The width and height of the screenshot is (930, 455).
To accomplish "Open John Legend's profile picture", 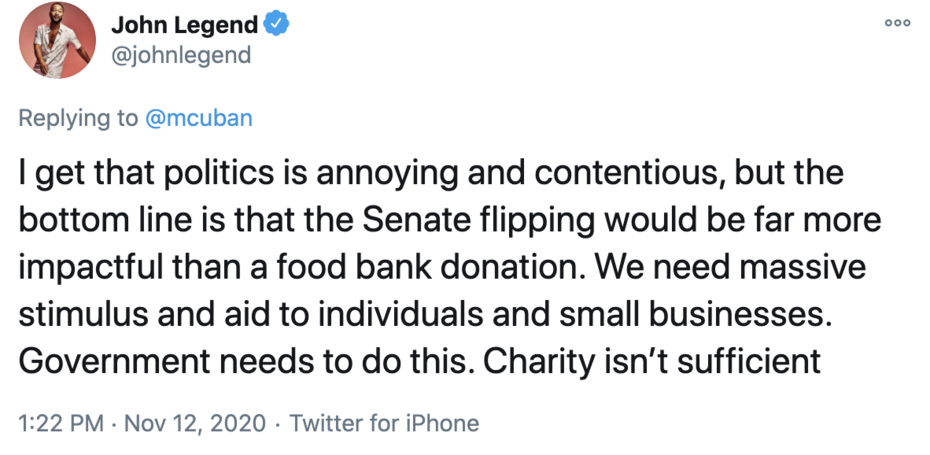I will (x=57, y=41).
